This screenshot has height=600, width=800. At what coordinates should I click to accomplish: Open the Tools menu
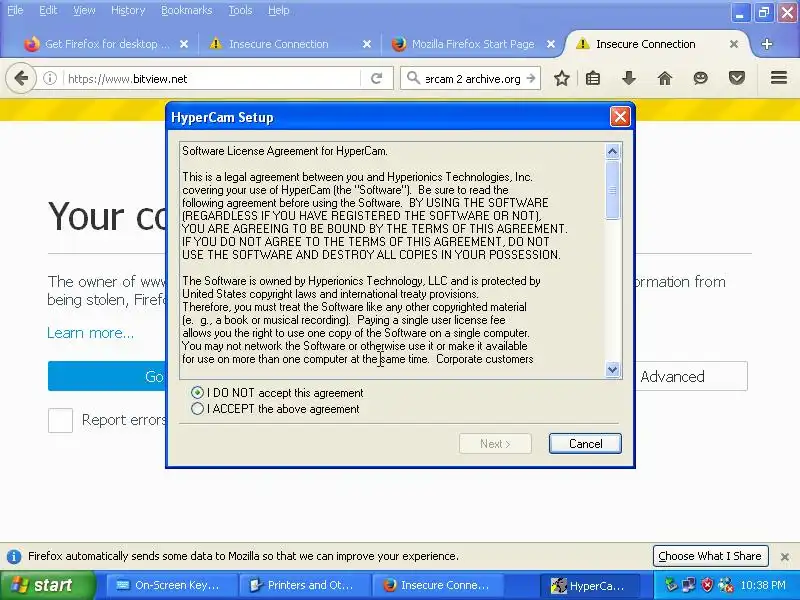tap(240, 10)
